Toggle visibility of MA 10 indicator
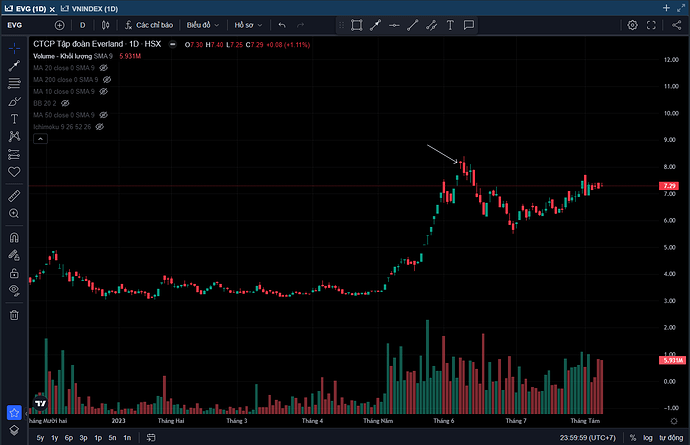690x445 pixels. (x=103, y=92)
